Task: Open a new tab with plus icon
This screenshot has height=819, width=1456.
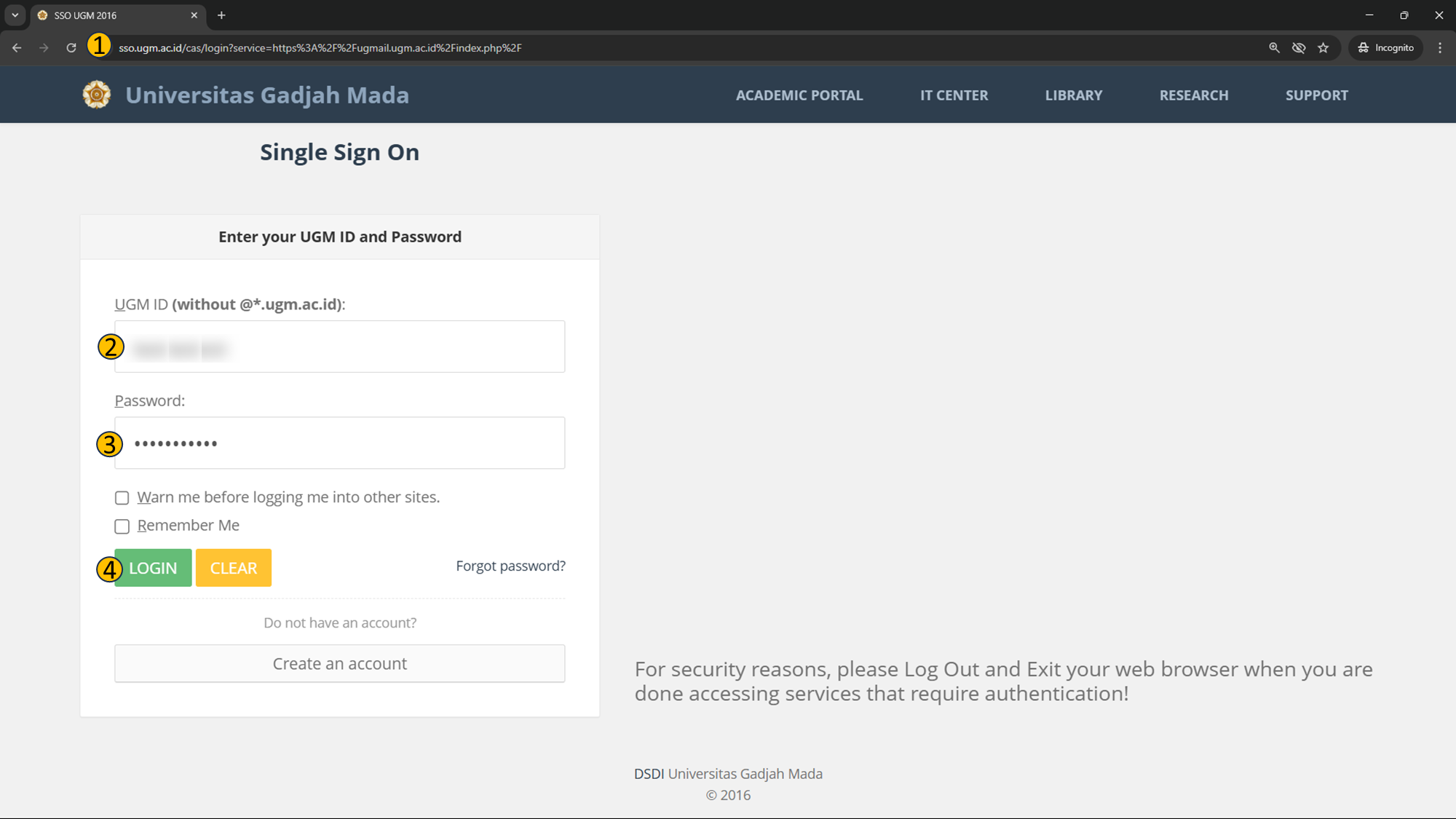Action: (221, 15)
